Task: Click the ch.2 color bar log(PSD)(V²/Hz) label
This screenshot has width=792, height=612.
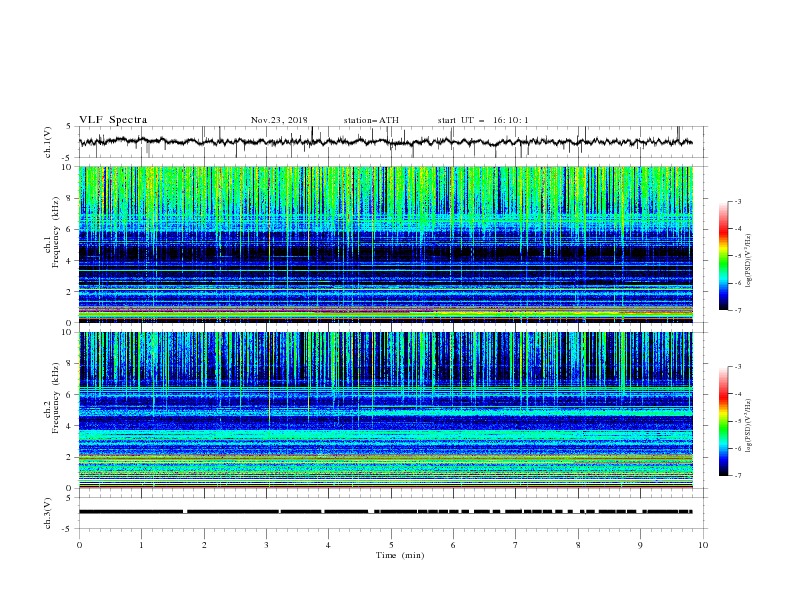Action: tap(748, 425)
